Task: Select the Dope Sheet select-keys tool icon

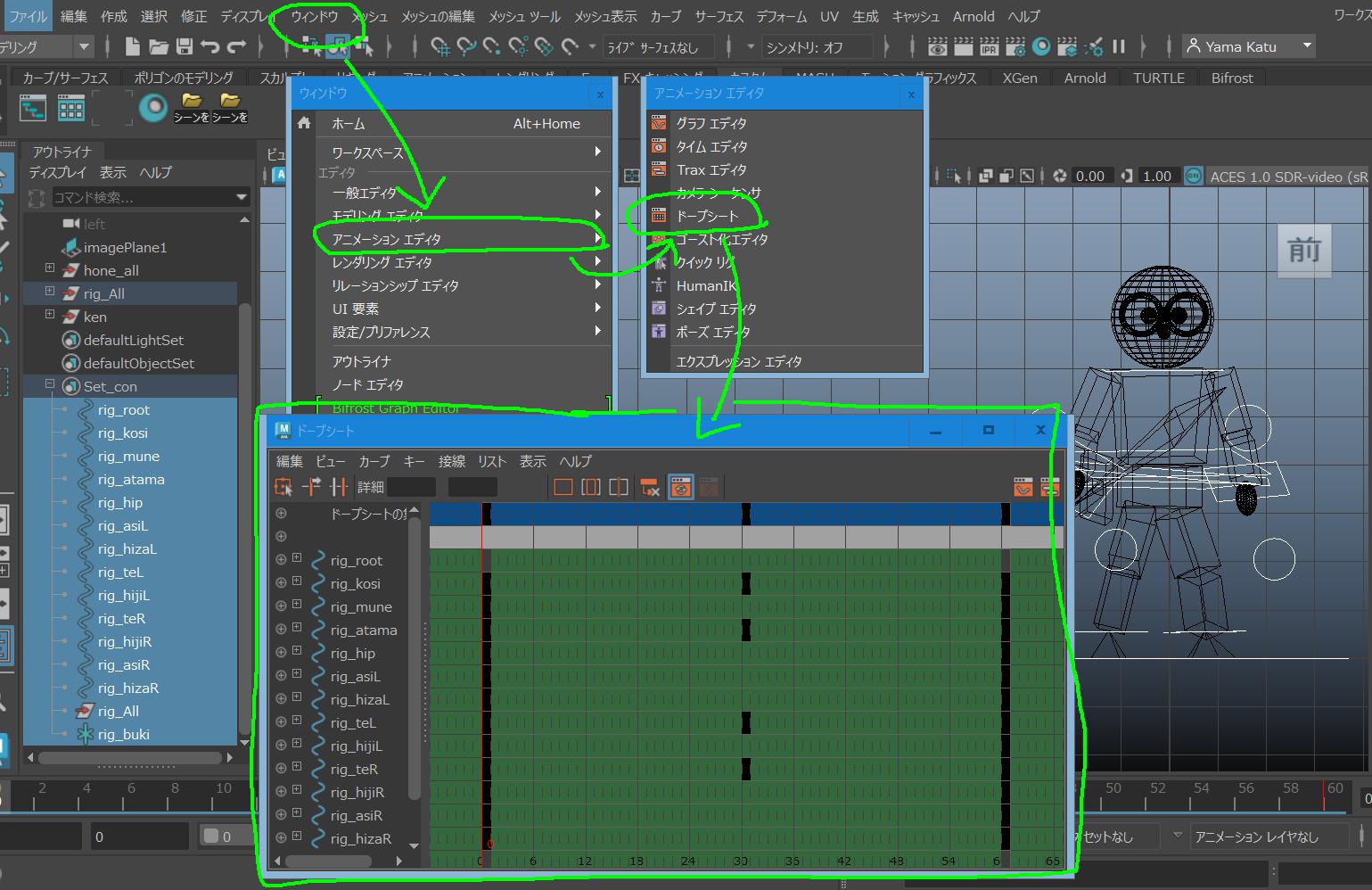Action: (283, 487)
